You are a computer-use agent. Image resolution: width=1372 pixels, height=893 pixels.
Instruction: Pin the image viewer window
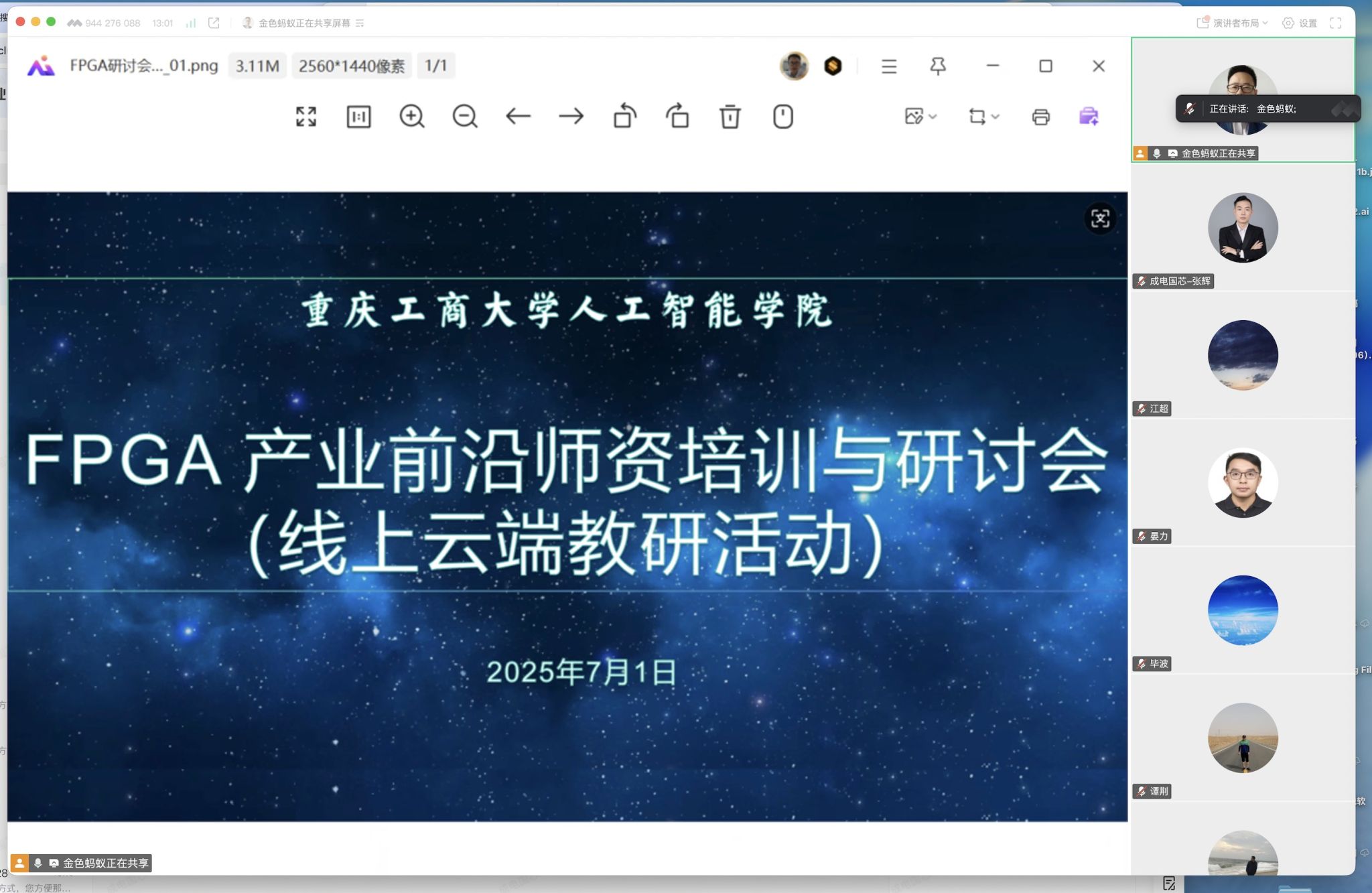(937, 66)
